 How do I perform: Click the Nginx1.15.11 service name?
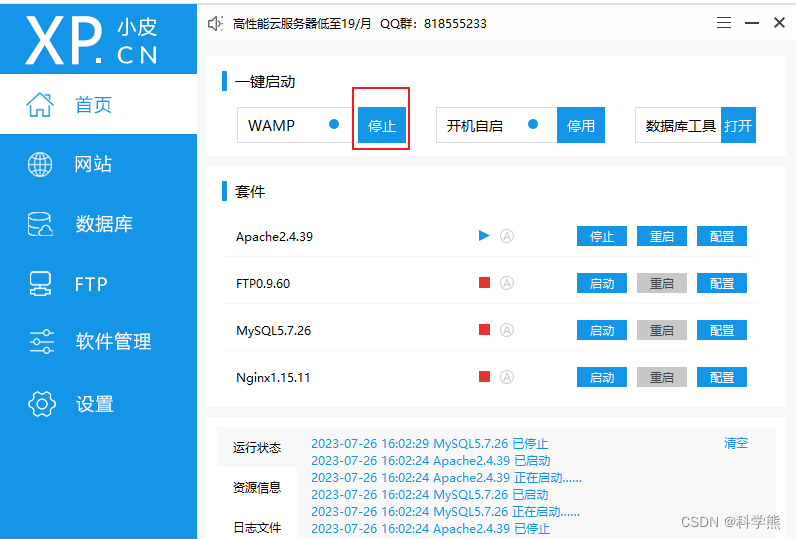[x=273, y=378]
